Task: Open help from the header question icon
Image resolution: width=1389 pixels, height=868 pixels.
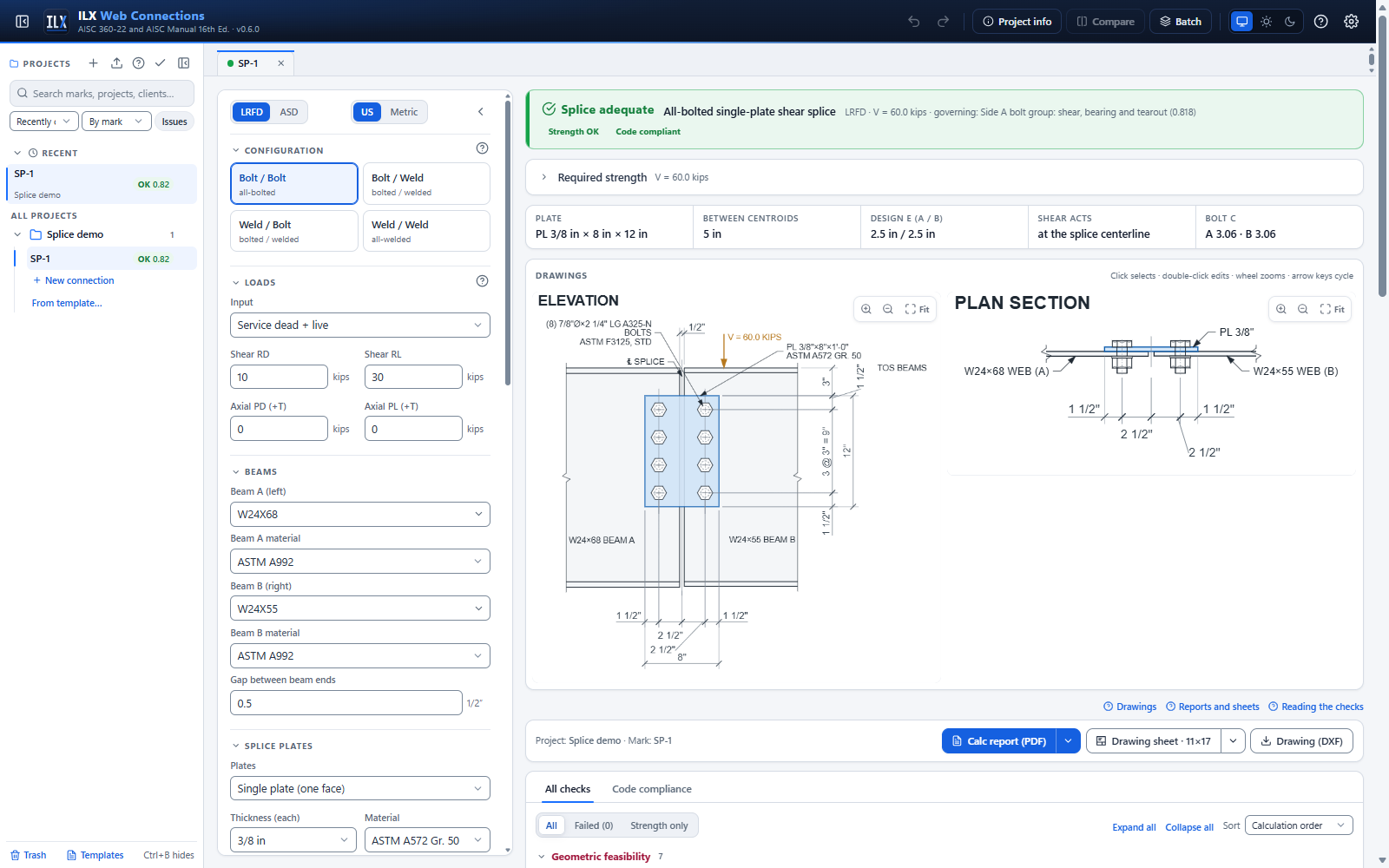Action: [x=1320, y=22]
